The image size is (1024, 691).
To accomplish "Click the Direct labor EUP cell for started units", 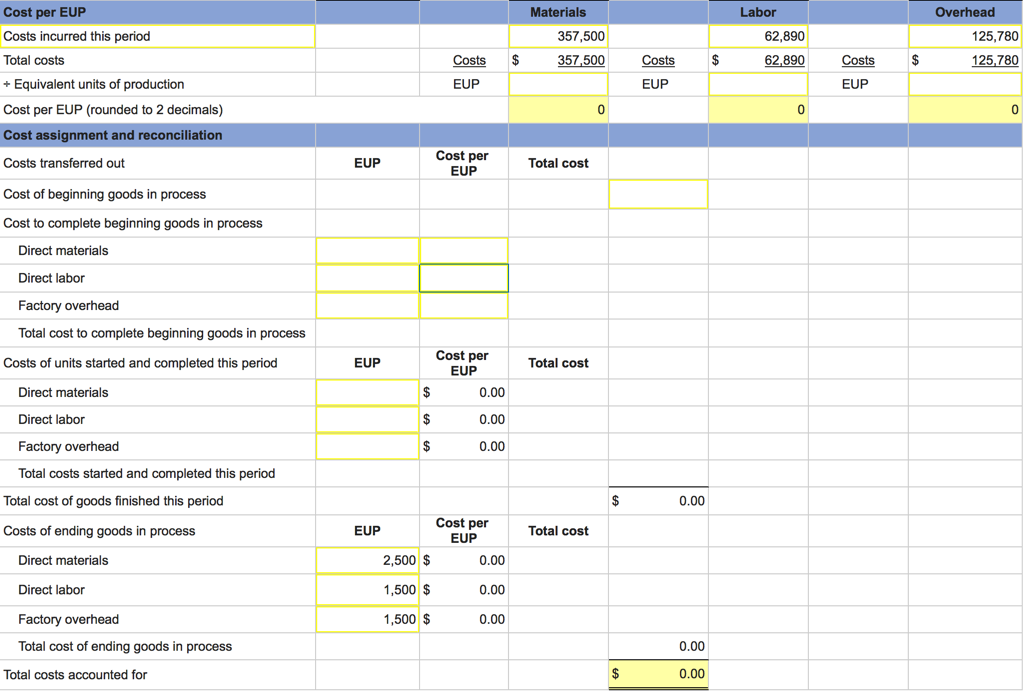I will tap(367, 419).
